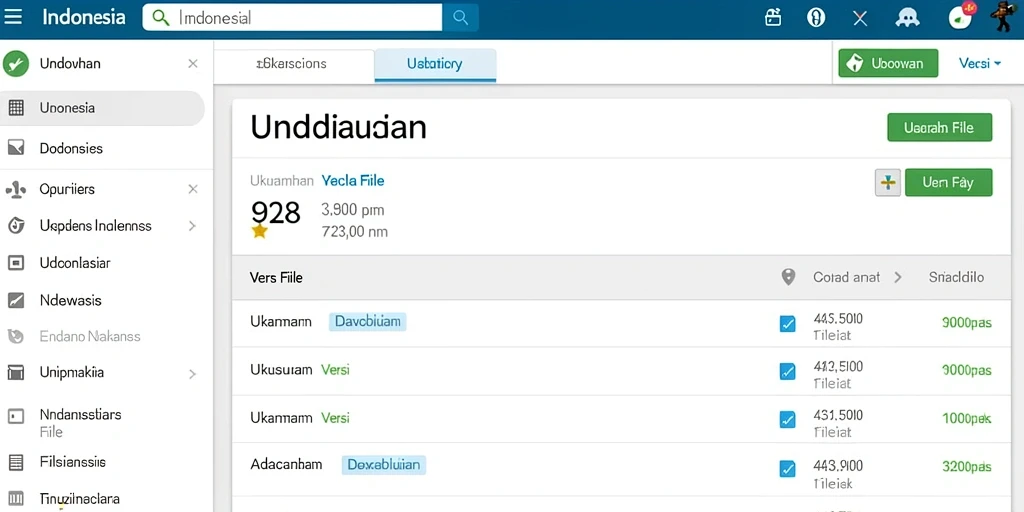Open the hamburger menu icon
1024x512 pixels.
coord(12,17)
